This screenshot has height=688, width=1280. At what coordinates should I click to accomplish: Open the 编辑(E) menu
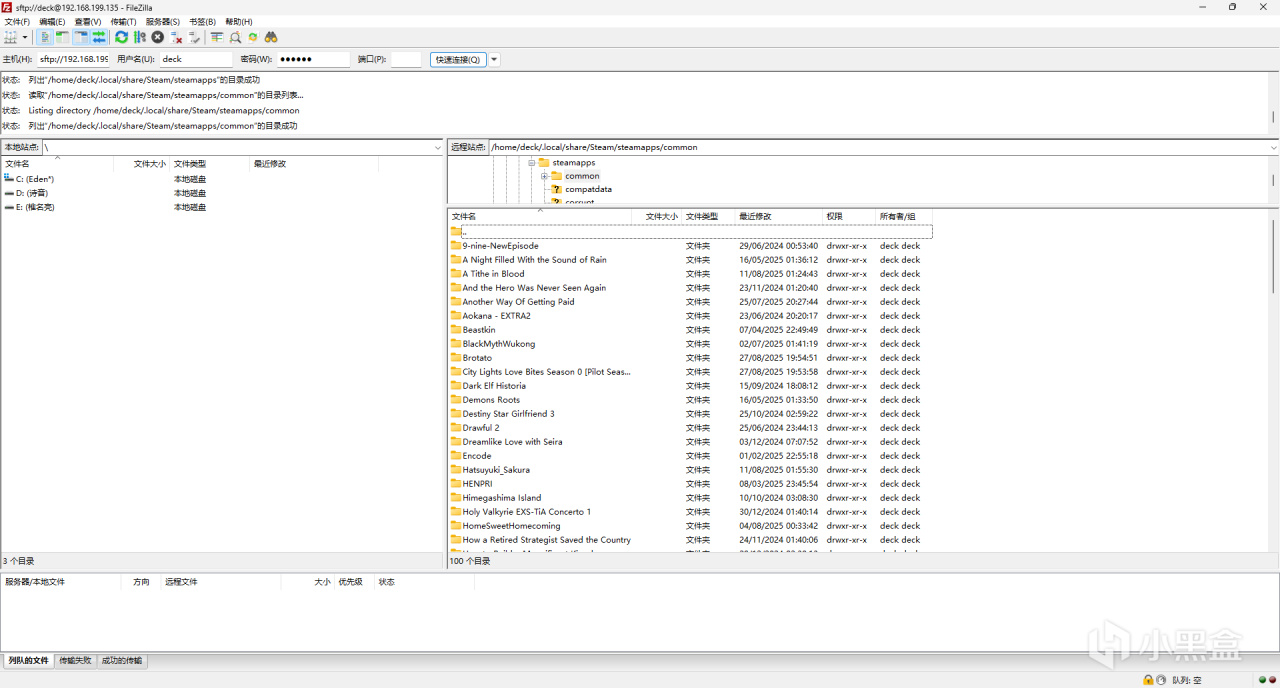click(x=52, y=21)
